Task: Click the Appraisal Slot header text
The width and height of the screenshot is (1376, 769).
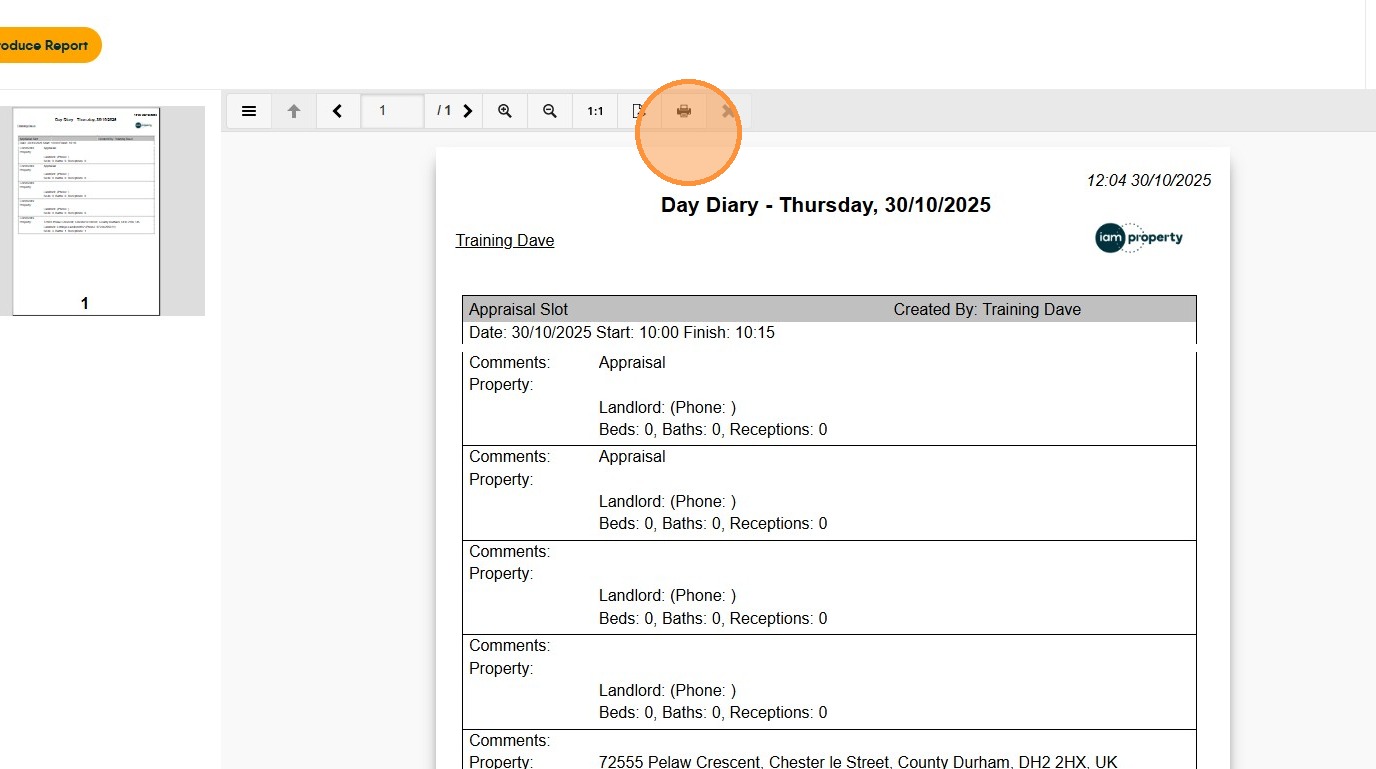Action: [518, 309]
